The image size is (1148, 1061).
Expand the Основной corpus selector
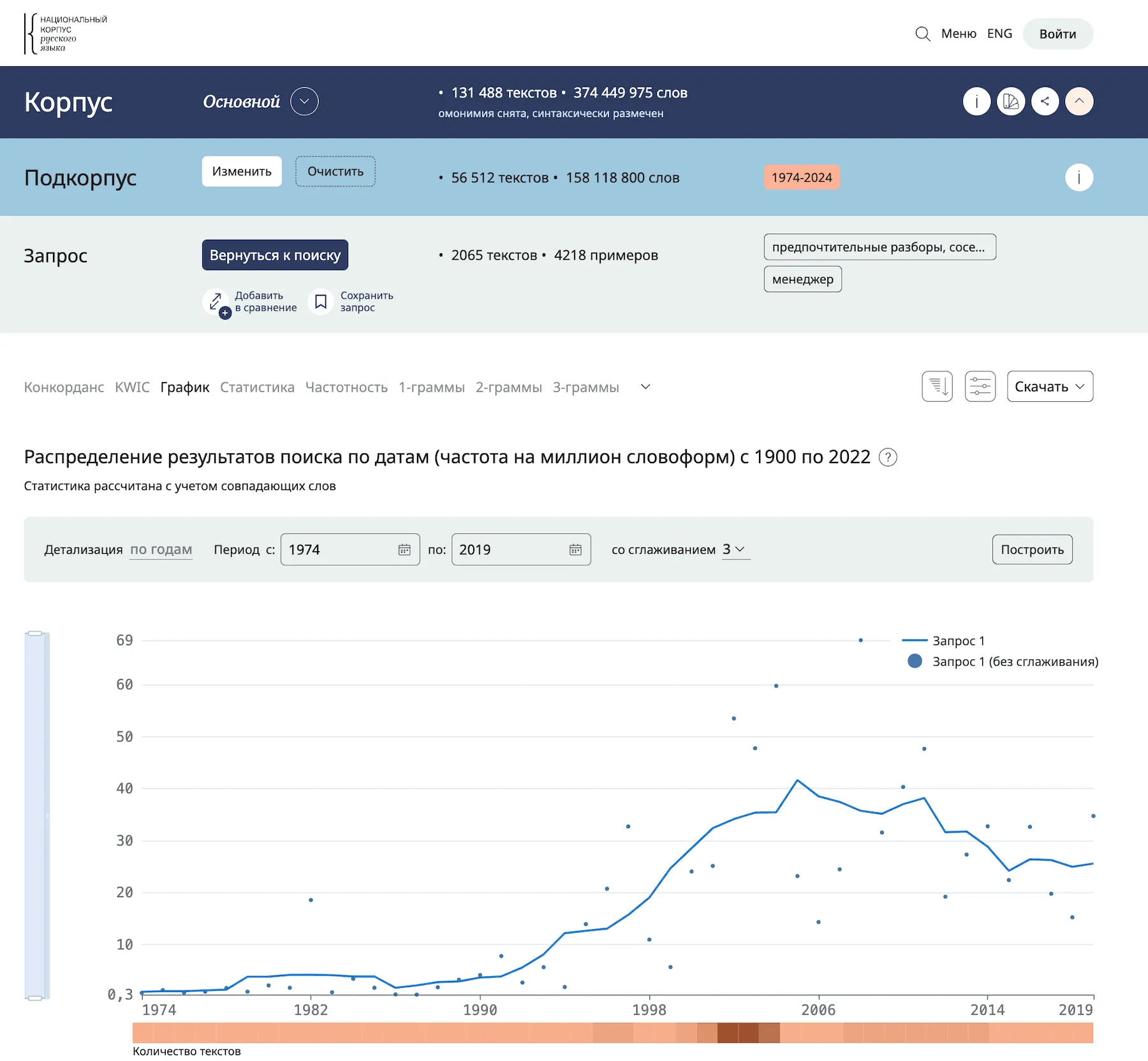tap(304, 101)
